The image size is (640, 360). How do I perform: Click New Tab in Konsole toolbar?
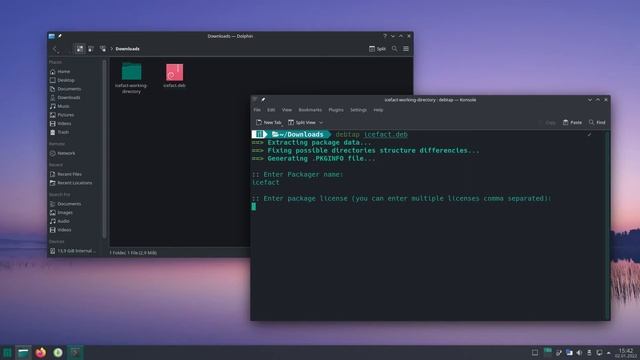(269, 122)
